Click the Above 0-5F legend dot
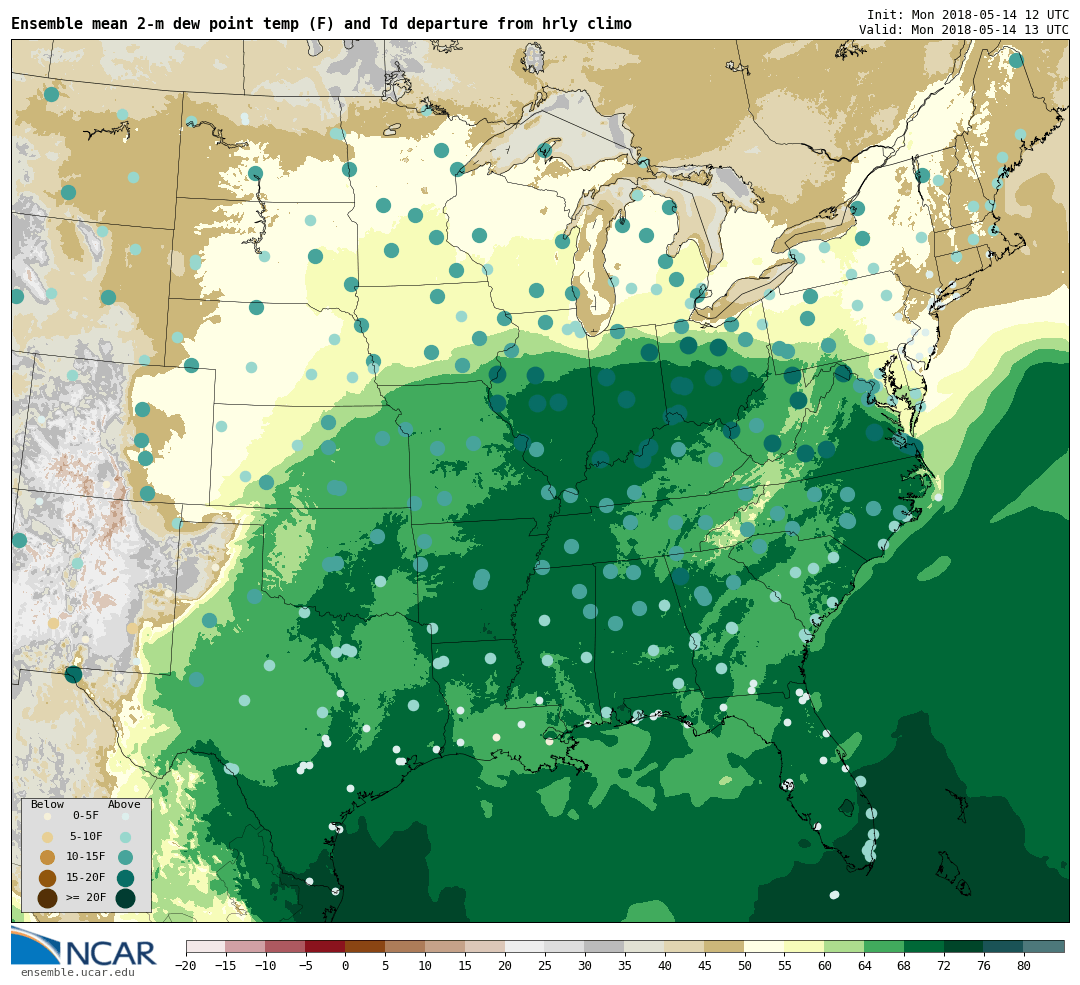Image resolution: width=1080 pixels, height=985 pixels. point(125,816)
